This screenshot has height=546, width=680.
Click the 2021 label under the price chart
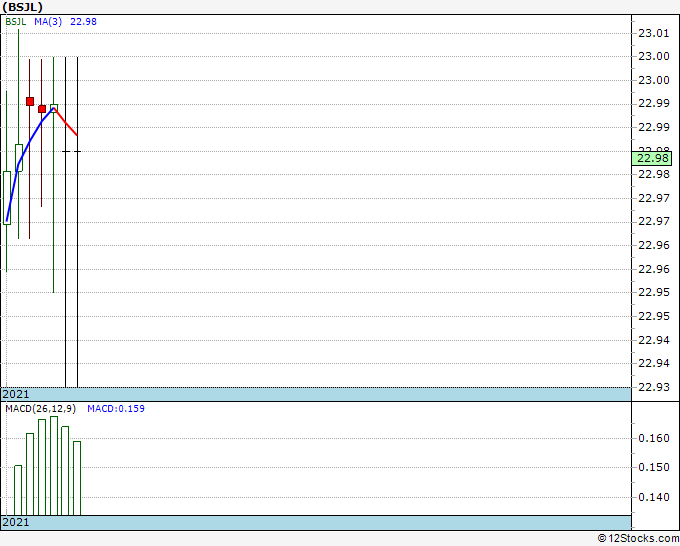coord(16,394)
